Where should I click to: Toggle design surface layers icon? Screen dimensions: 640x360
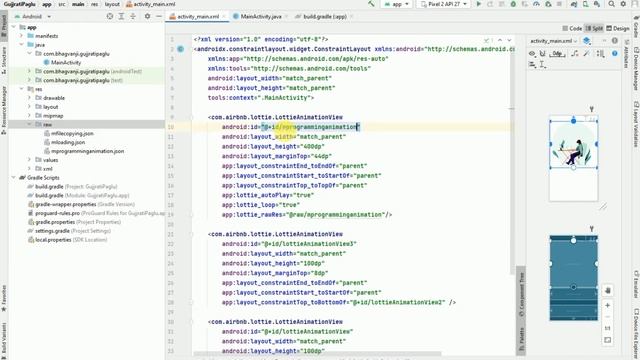point(587,41)
